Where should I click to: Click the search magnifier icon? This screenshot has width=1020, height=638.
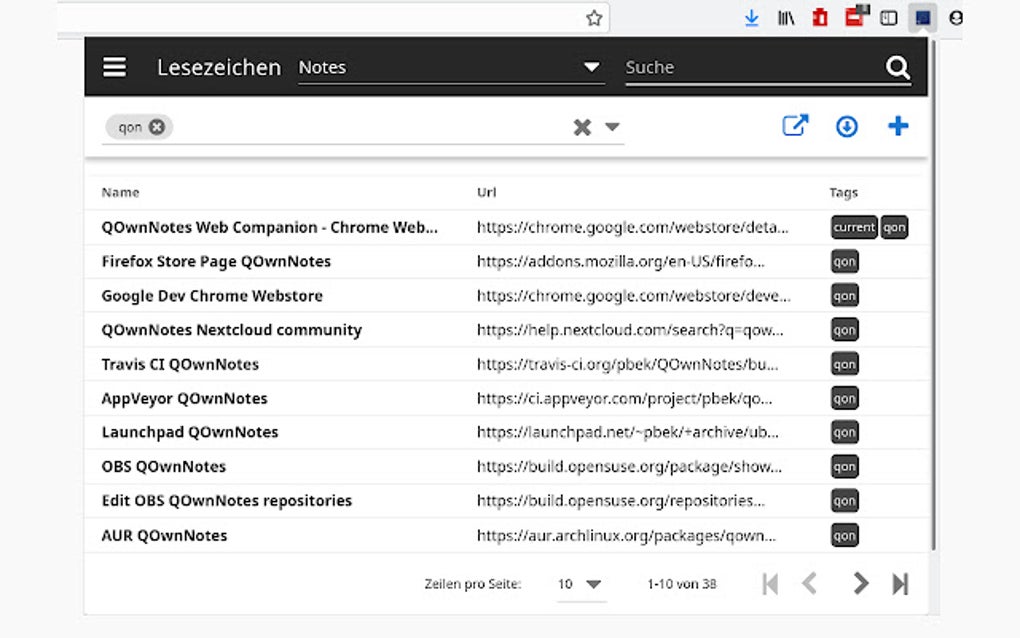pyautogui.click(x=897, y=67)
